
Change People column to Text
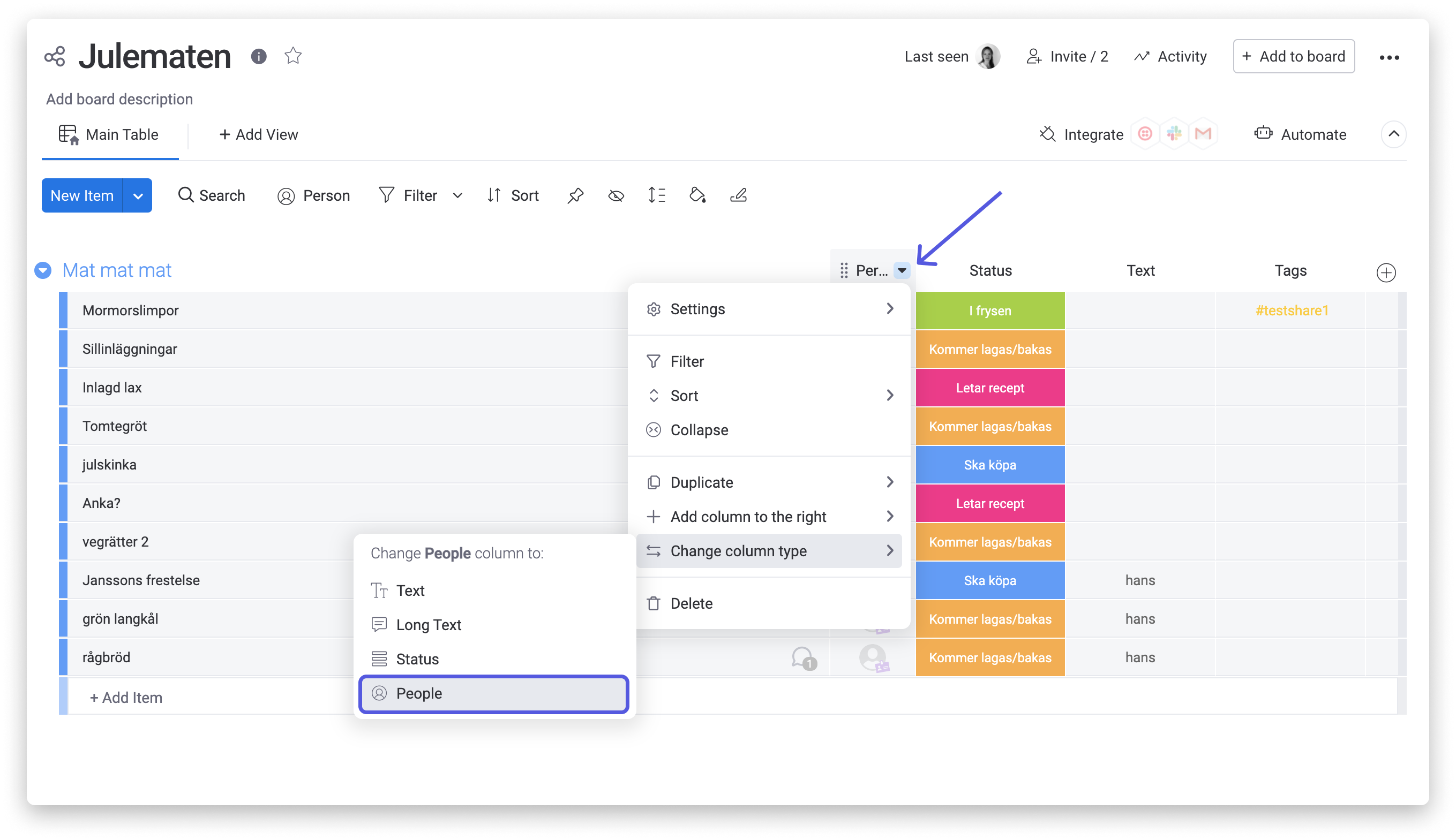pos(494,591)
